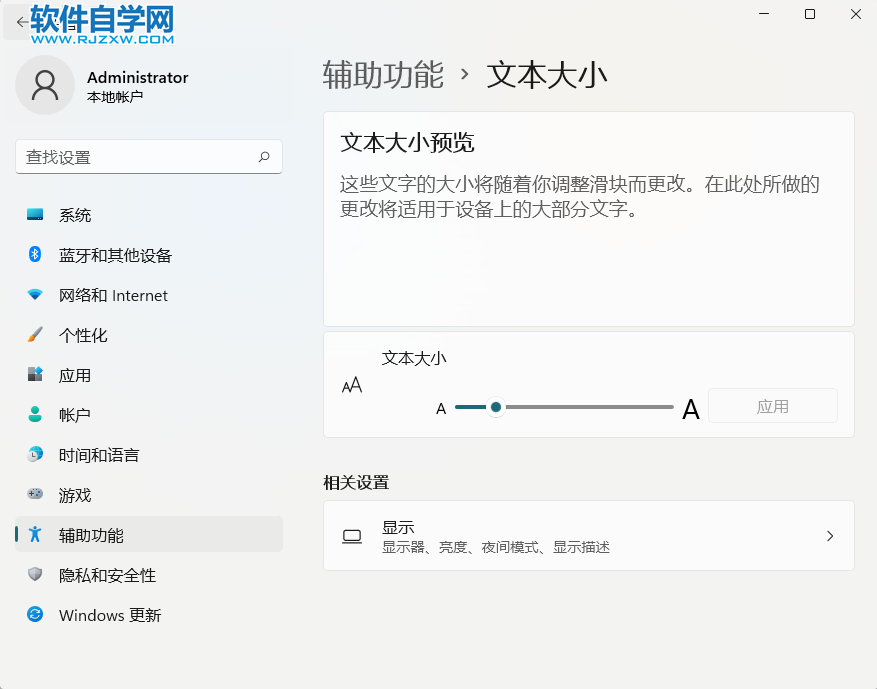Image resolution: width=877 pixels, height=689 pixels.
Task: Go to 辅助功能 breadcrumb link
Action: 383,75
